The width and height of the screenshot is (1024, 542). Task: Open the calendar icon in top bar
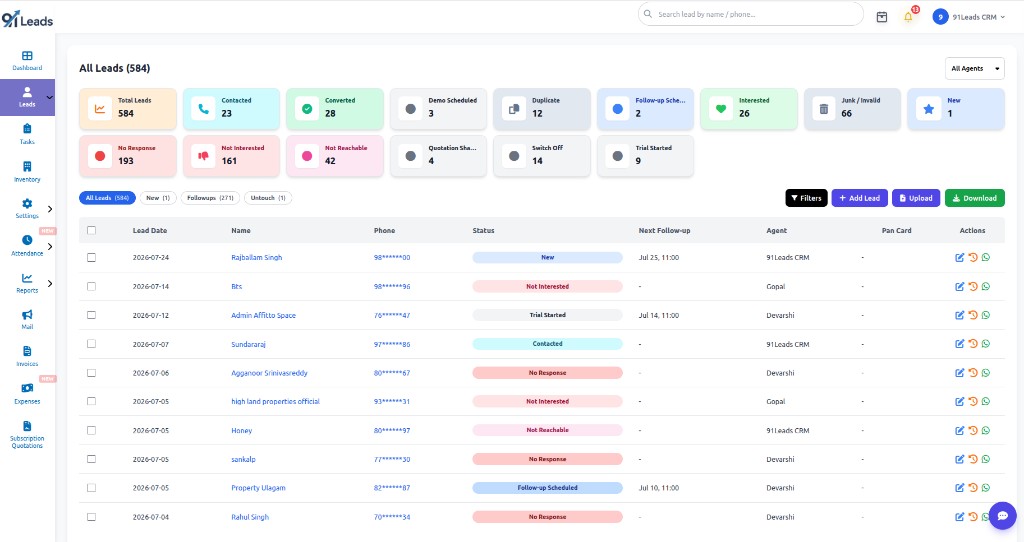click(x=882, y=17)
